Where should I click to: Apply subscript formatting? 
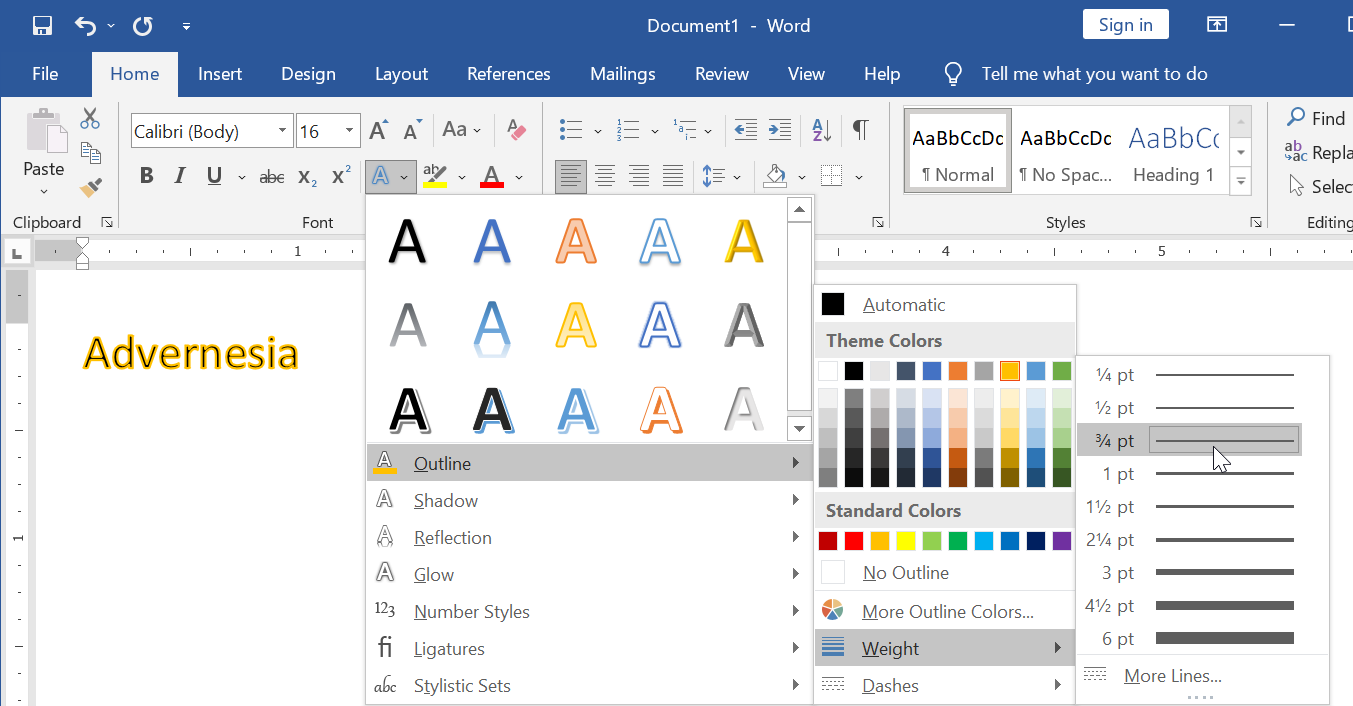pyautogui.click(x=307, y=177)
